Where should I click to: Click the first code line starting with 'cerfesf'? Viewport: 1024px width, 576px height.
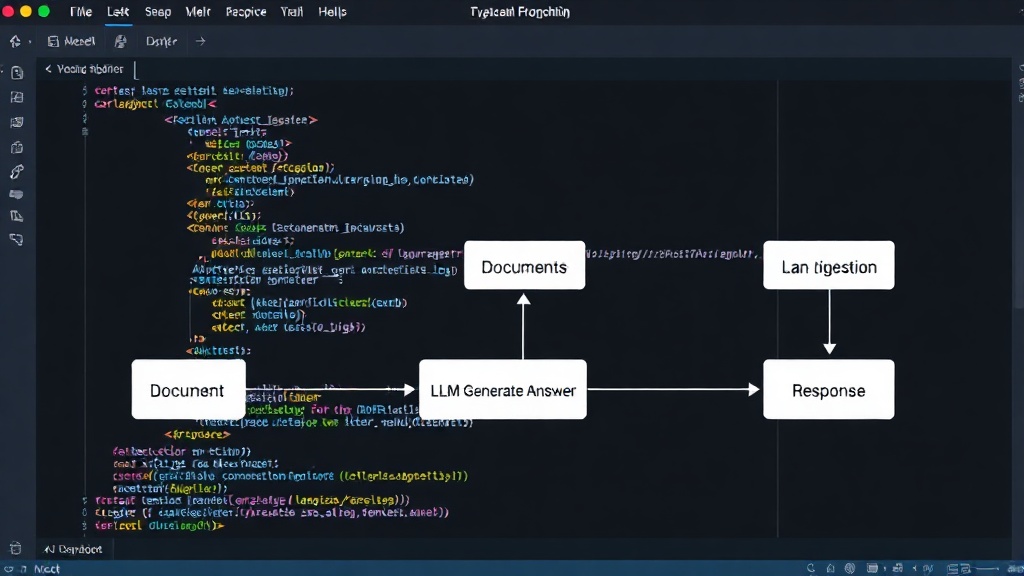pos(194,91)
